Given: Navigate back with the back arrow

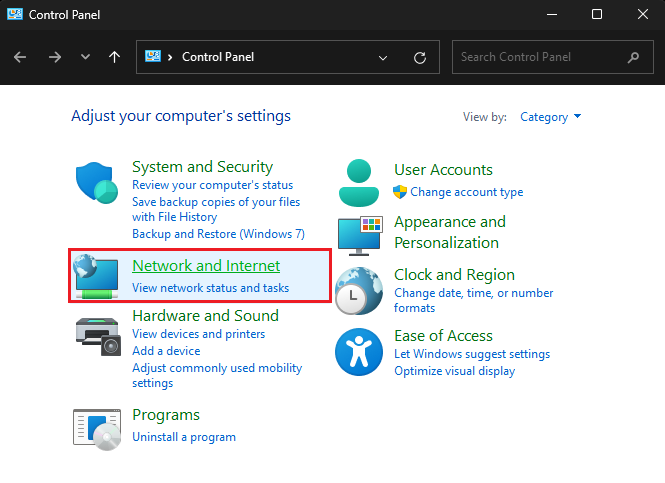Looking at the screenshot, I should 21,57.
